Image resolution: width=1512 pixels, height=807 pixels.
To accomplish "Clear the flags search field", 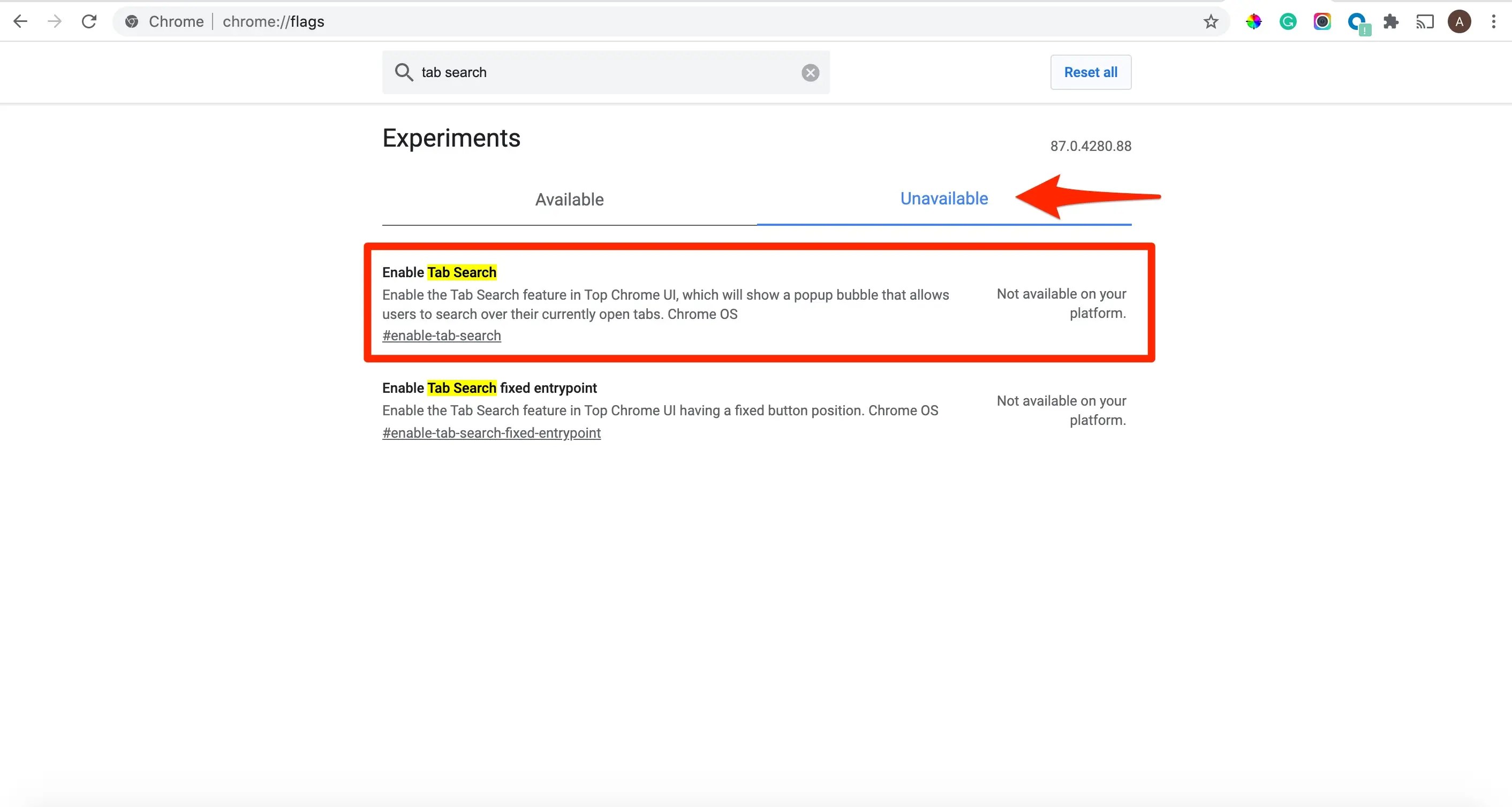I will coord(810,73).
